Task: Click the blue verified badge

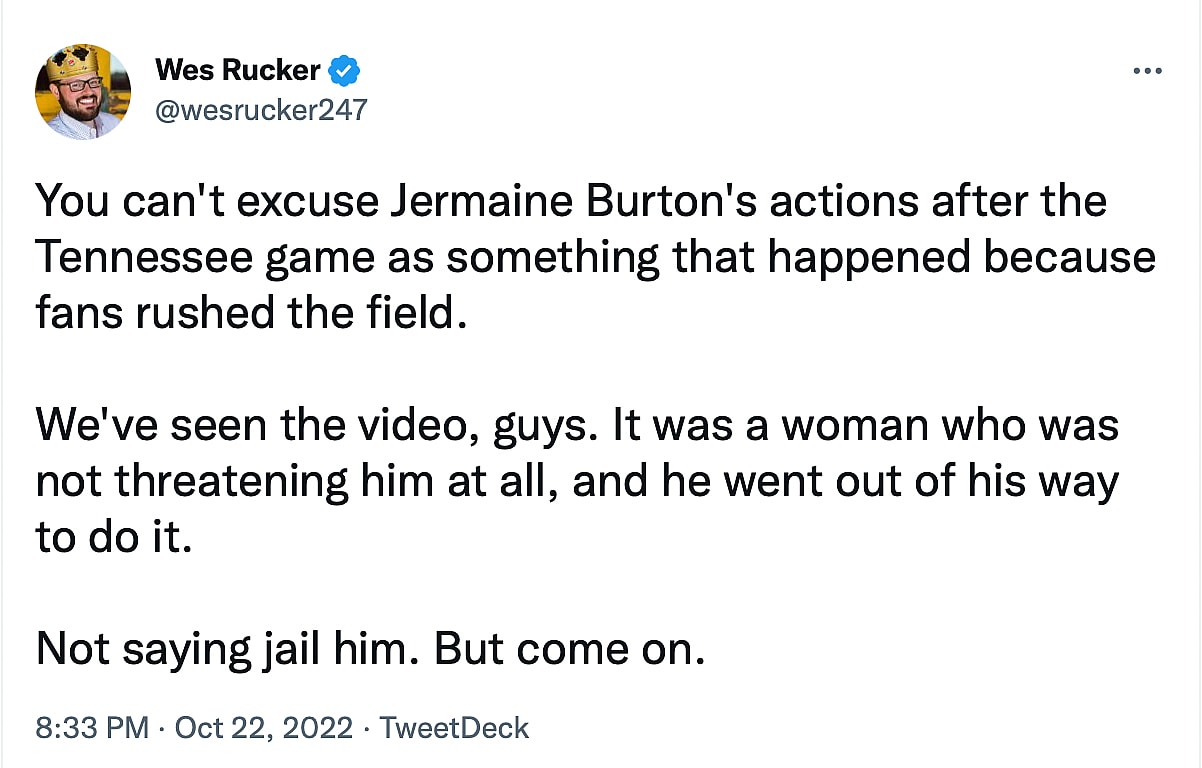Action: click(345, 71)
